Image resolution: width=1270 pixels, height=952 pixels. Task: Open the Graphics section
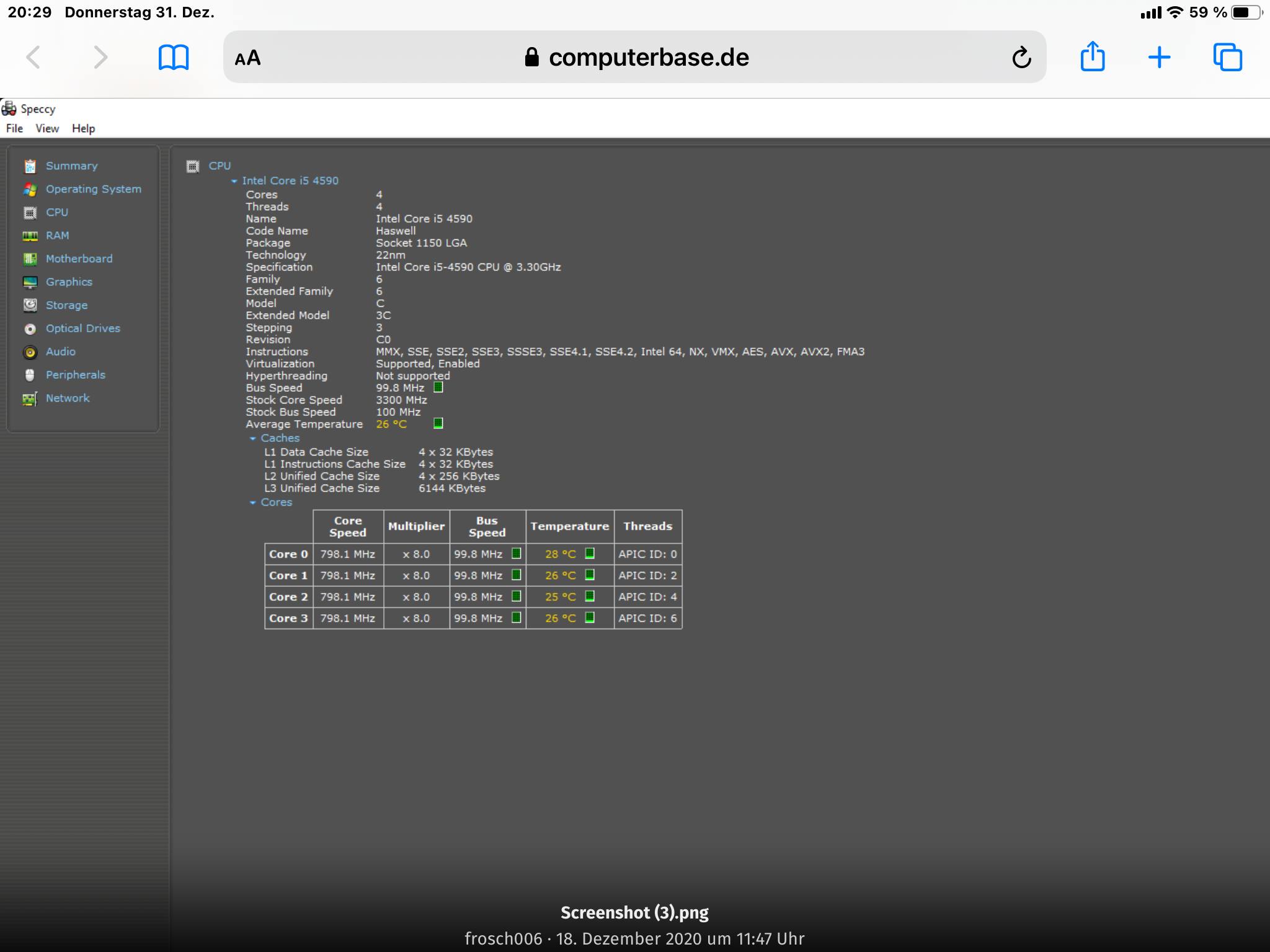pos(69,282)
